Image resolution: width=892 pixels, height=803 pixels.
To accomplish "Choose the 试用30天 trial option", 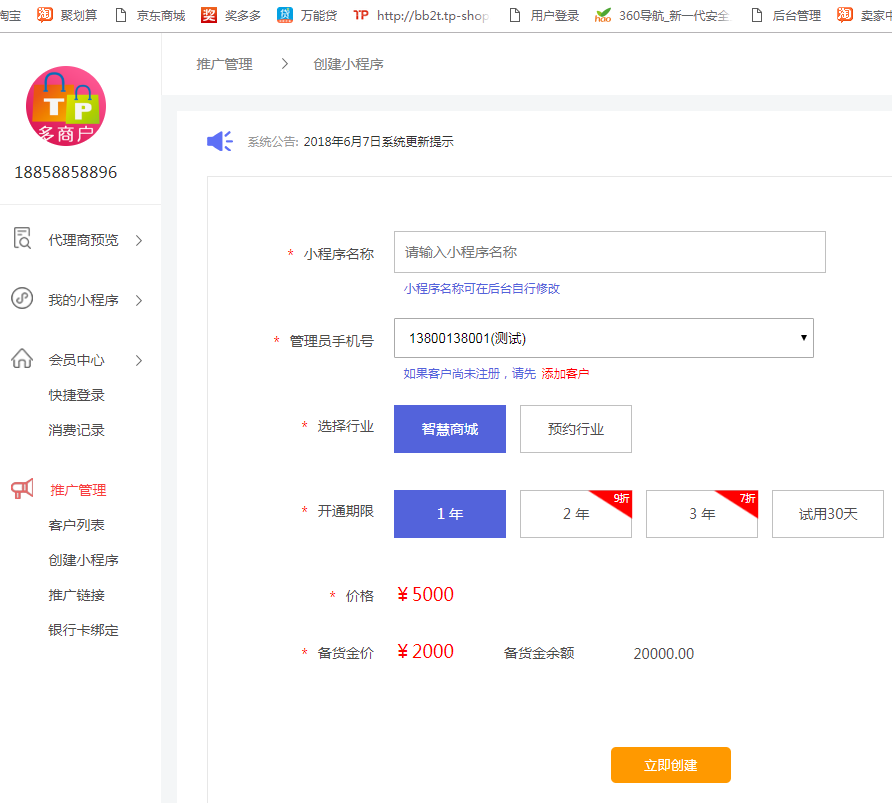I will click(828, 514).
